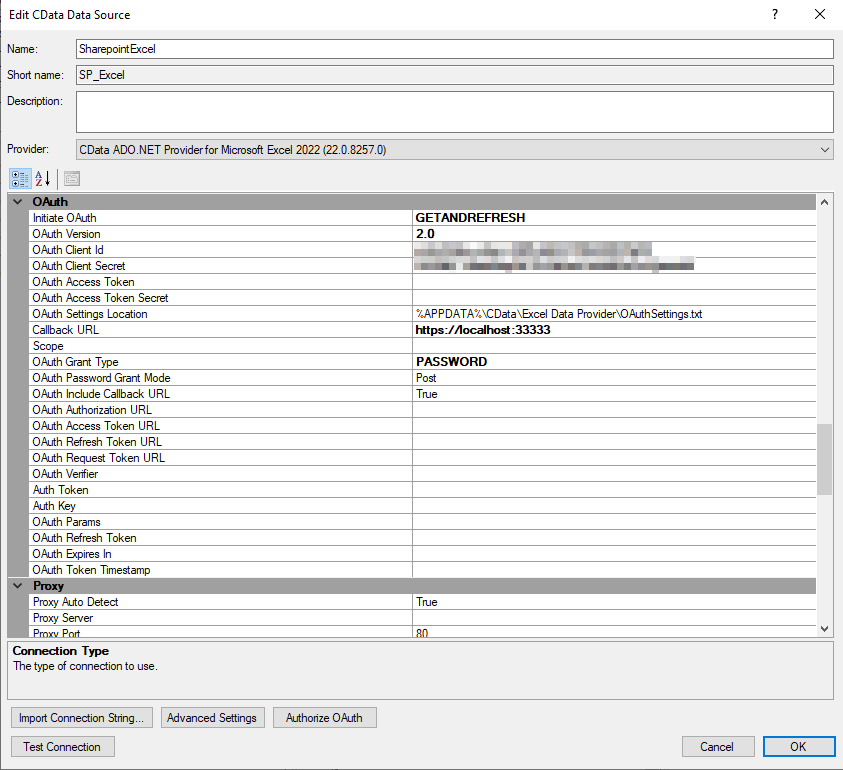The height and width of the screenshot is (770, 843).
Task: Select the OAuth Params row
Action: click(x=422, y=522)
